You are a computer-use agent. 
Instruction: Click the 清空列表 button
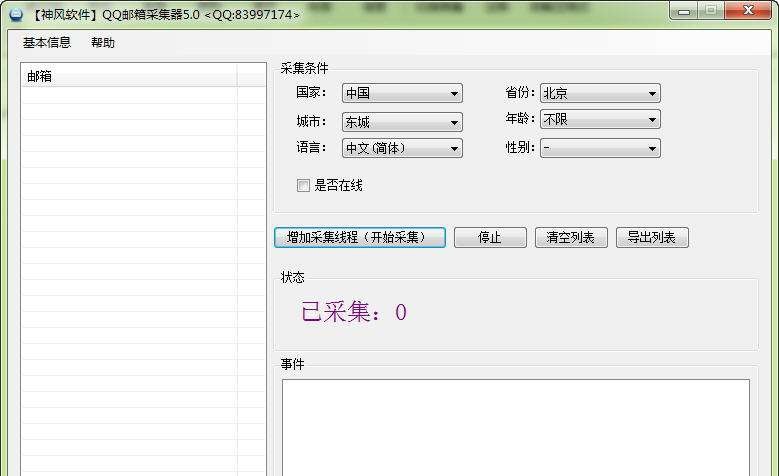coord(571,238)
